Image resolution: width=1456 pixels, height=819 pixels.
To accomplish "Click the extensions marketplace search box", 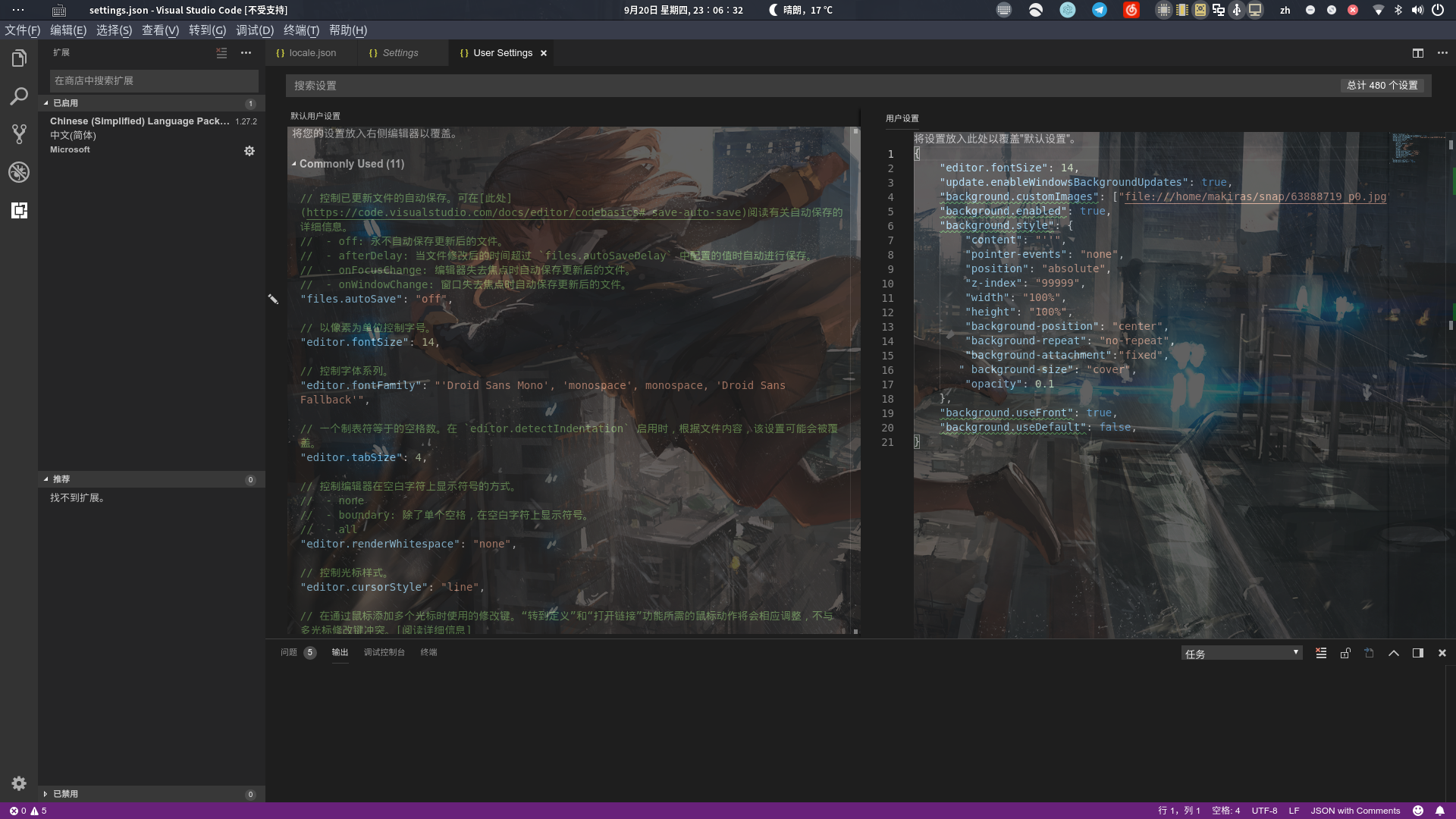I will pyautogui.click(x=153, y=80).
